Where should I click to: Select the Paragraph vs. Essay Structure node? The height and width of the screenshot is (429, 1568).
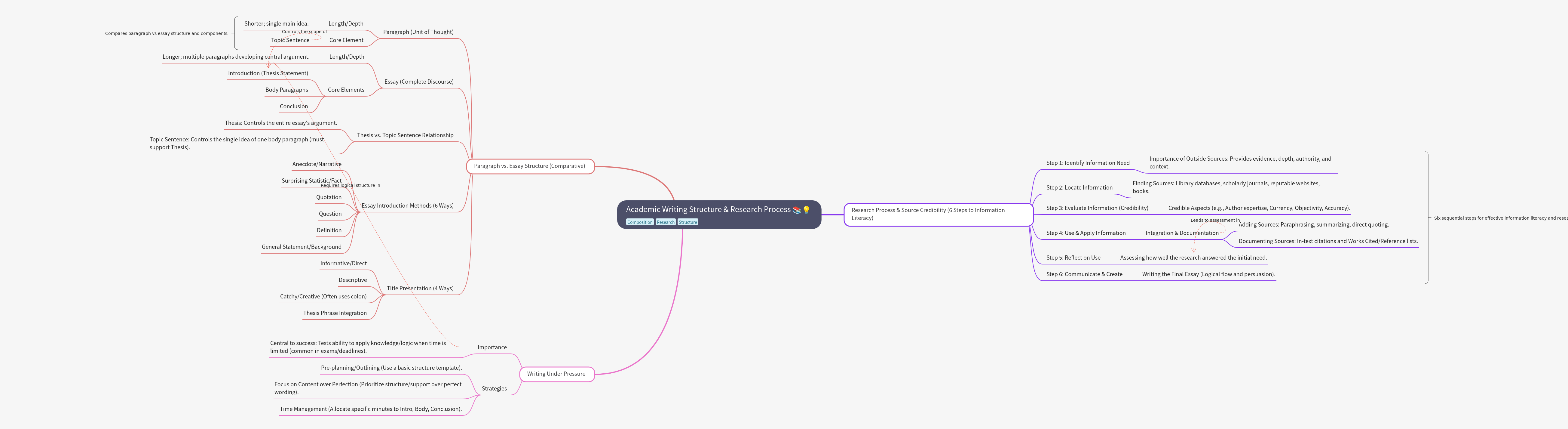[x=530, y=166]
